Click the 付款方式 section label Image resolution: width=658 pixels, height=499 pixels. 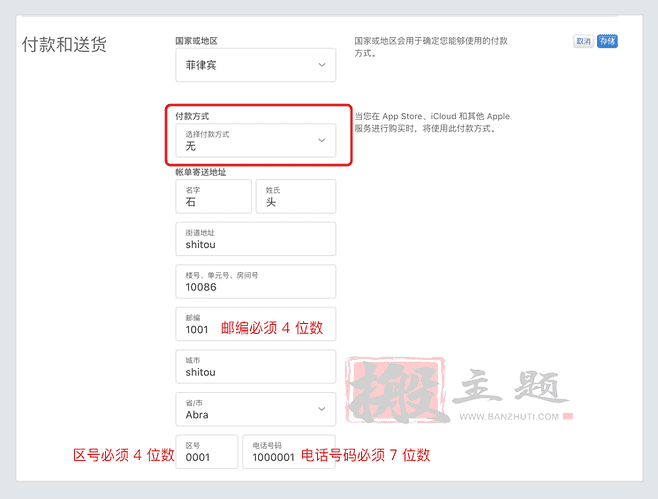point(192,116)
